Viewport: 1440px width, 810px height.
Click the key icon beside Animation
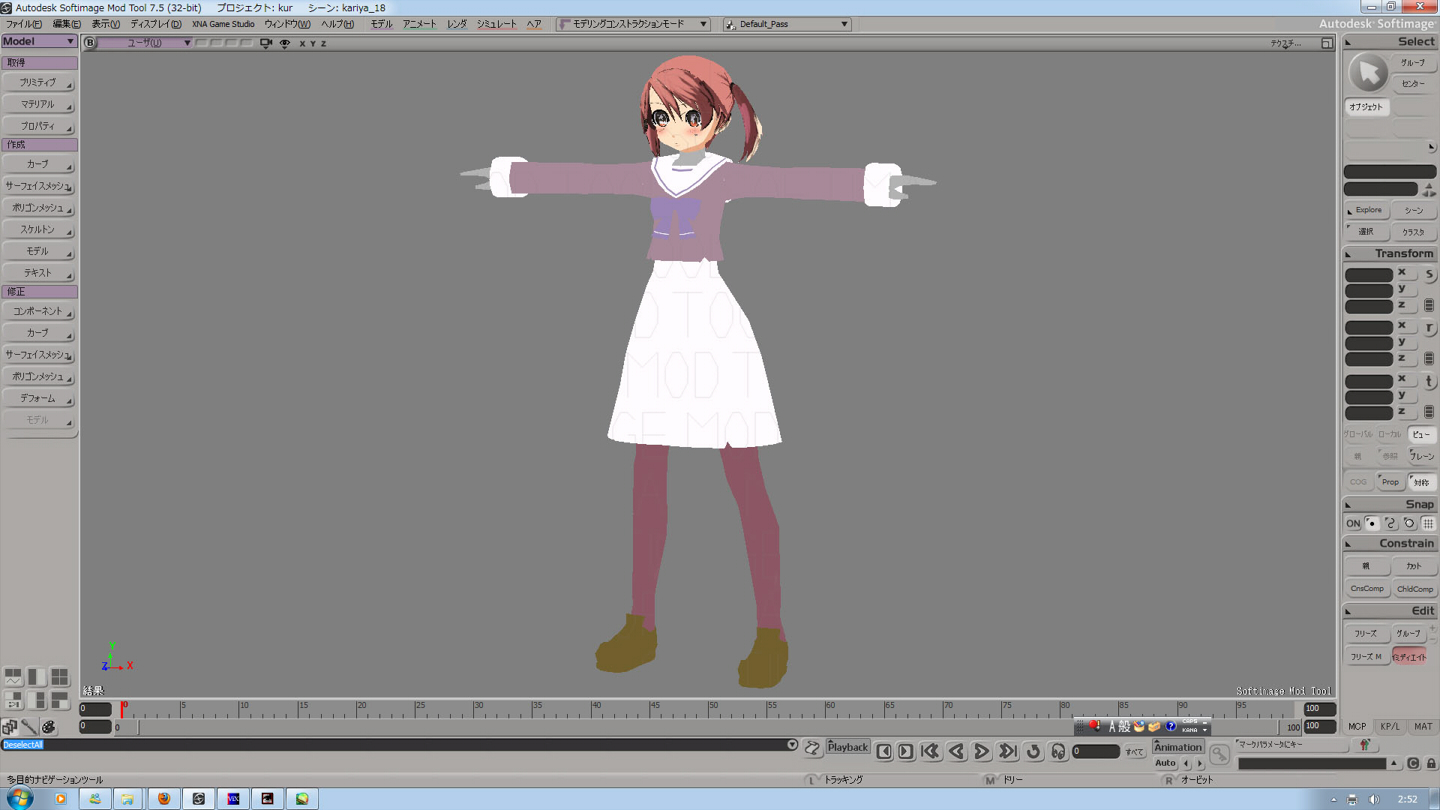click(x=1219, y=755)
